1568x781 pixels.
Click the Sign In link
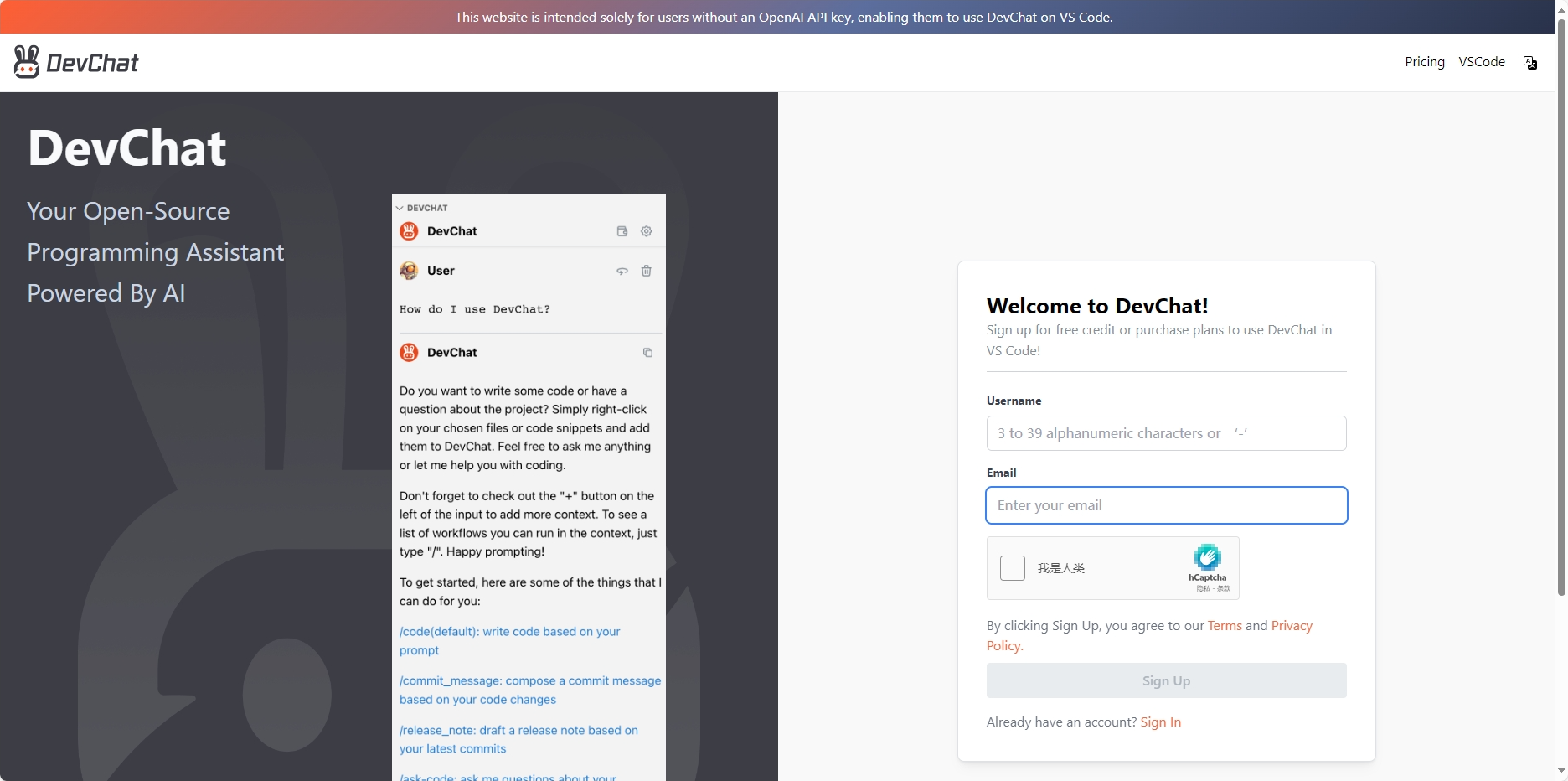pos(1161,722)
